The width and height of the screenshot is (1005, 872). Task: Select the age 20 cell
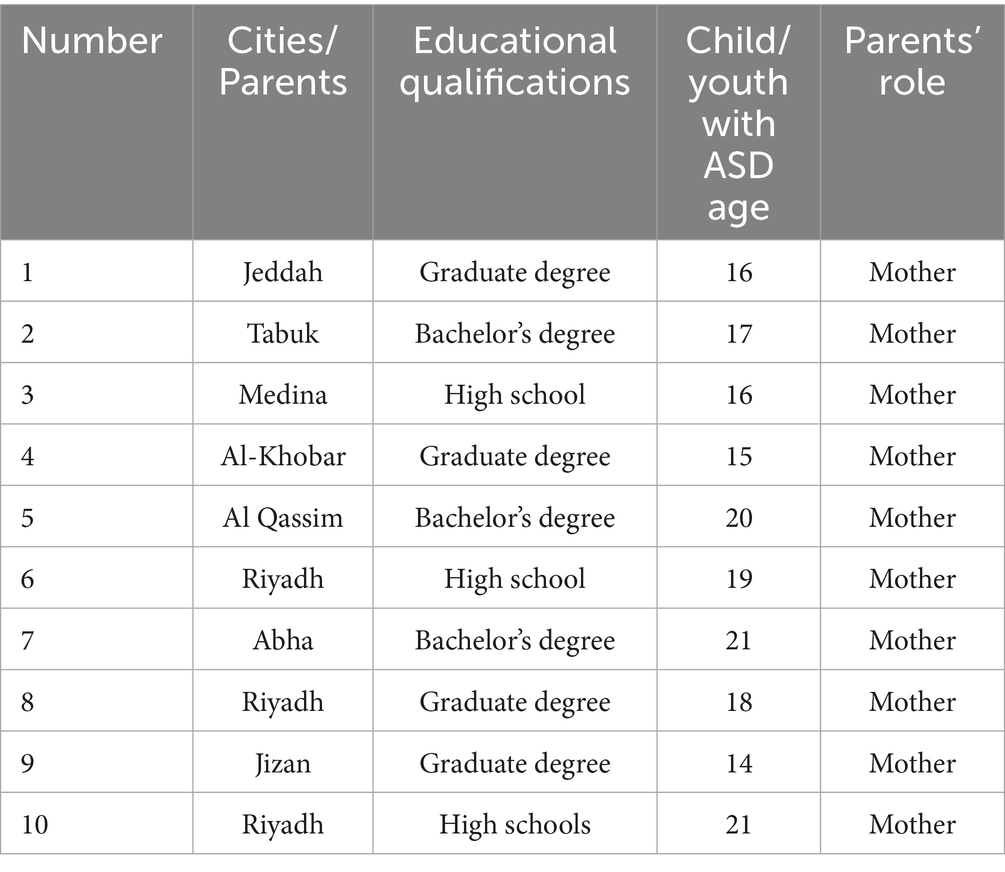[x=738, y=518]
